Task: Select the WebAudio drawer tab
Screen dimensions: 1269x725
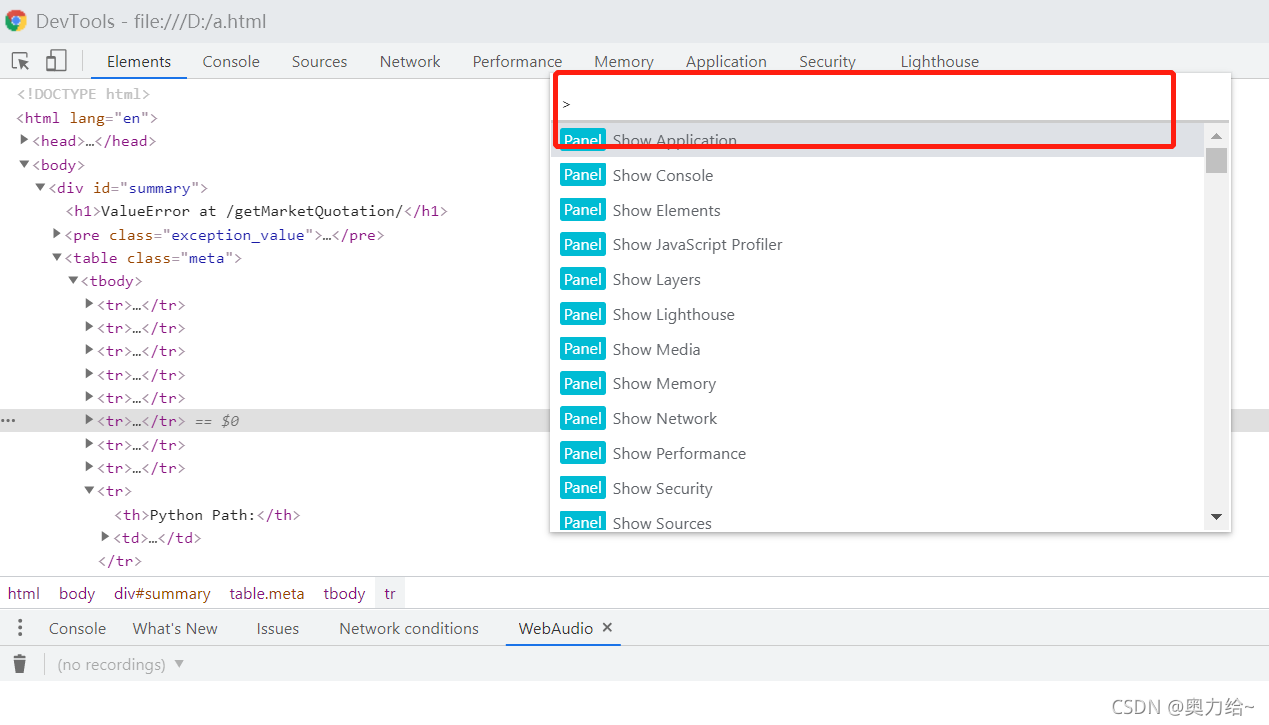Action: pyautogui.click(x=555, y=628)
